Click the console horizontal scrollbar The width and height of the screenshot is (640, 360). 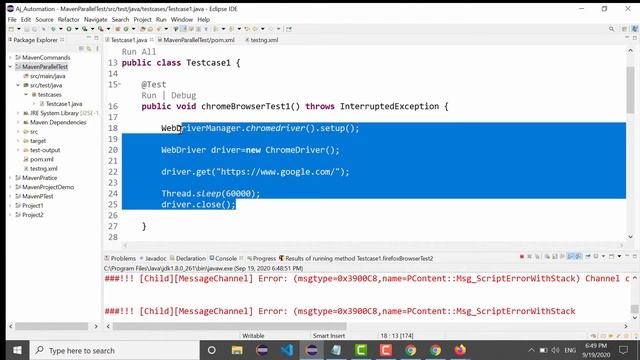pos(229,326)
